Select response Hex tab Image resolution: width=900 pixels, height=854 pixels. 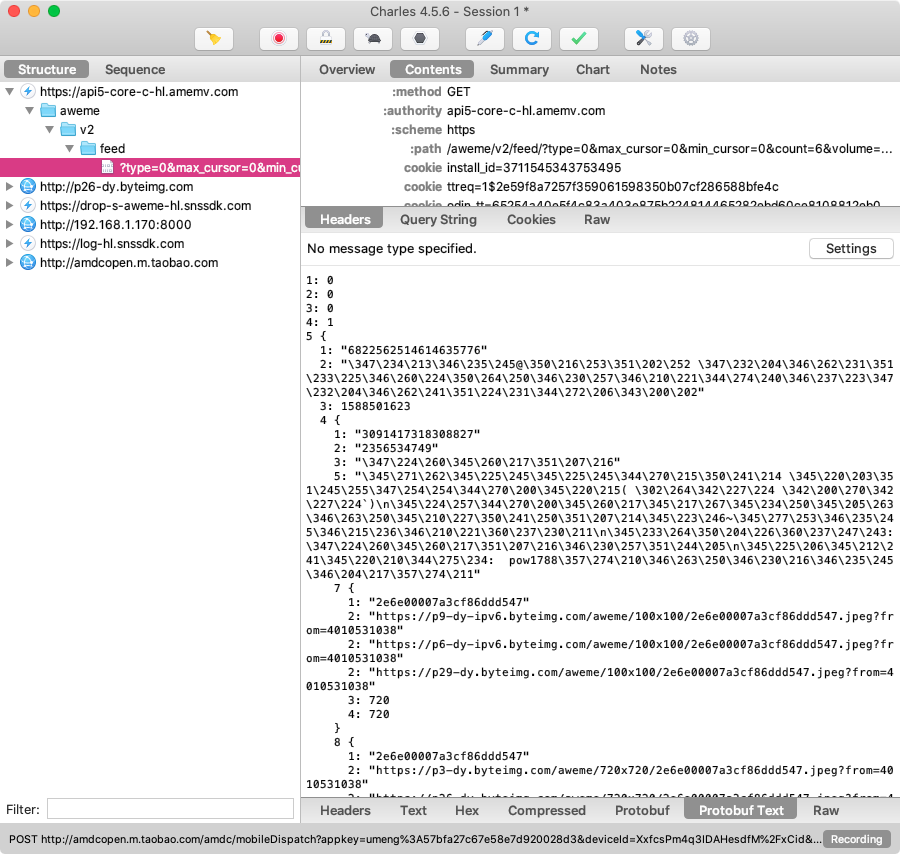click(x=467, y=810)
